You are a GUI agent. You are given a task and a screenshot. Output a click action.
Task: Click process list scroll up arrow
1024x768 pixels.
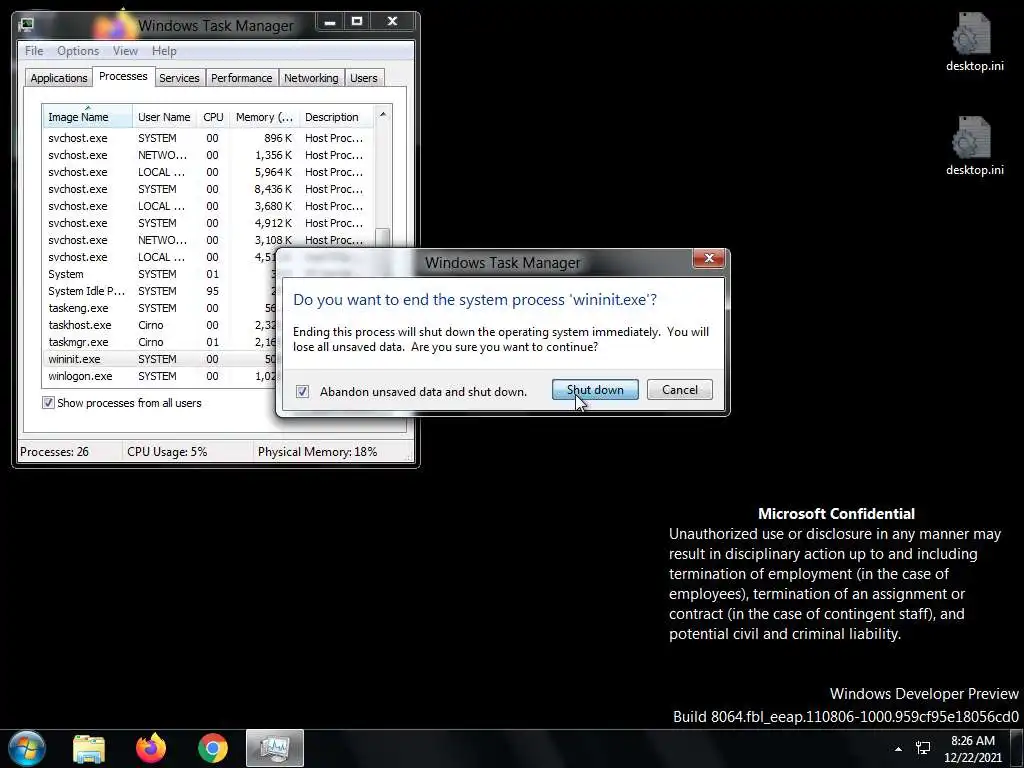point(383,114)
